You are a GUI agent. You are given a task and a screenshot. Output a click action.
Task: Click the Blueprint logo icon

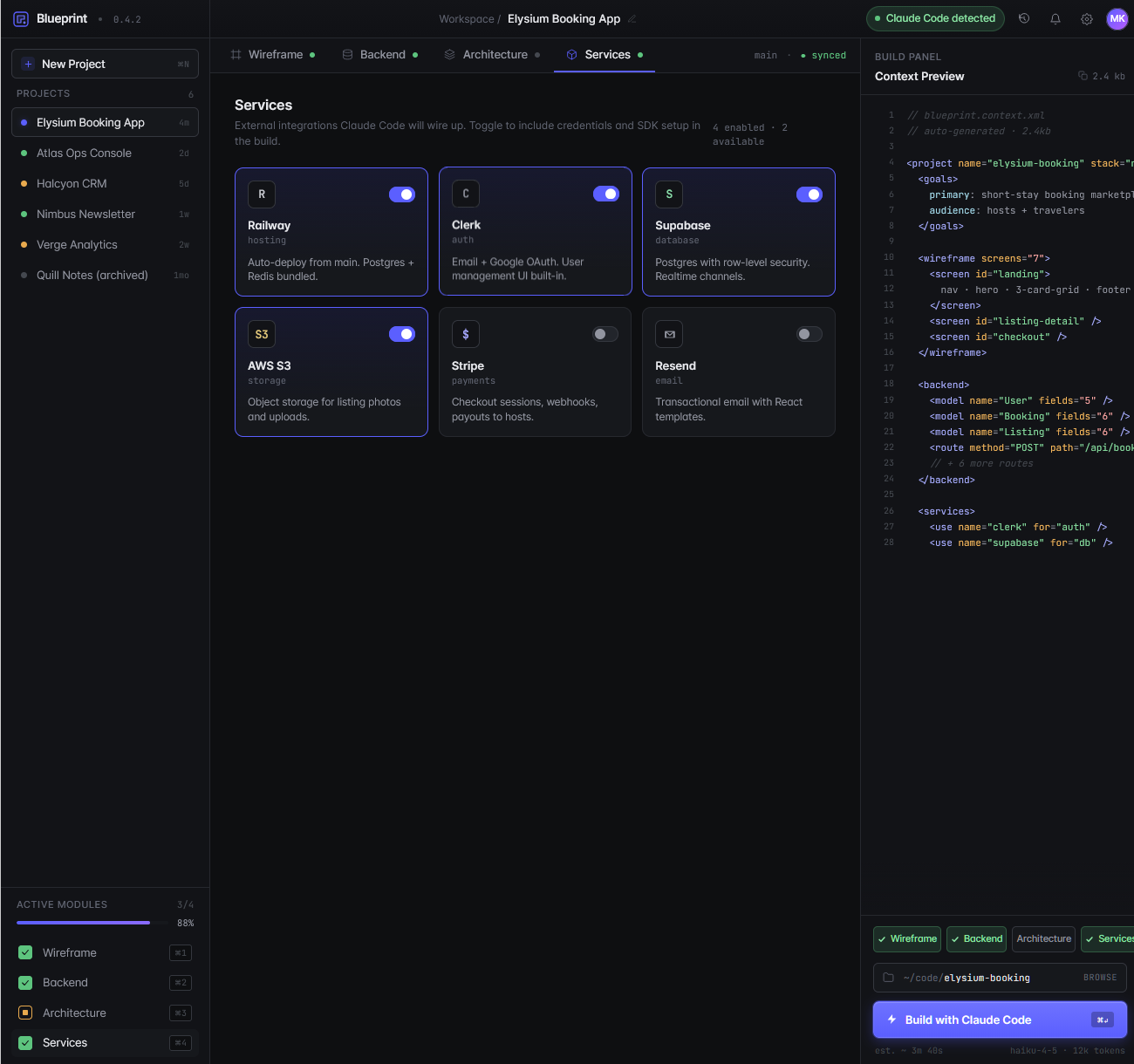[21, 19]
